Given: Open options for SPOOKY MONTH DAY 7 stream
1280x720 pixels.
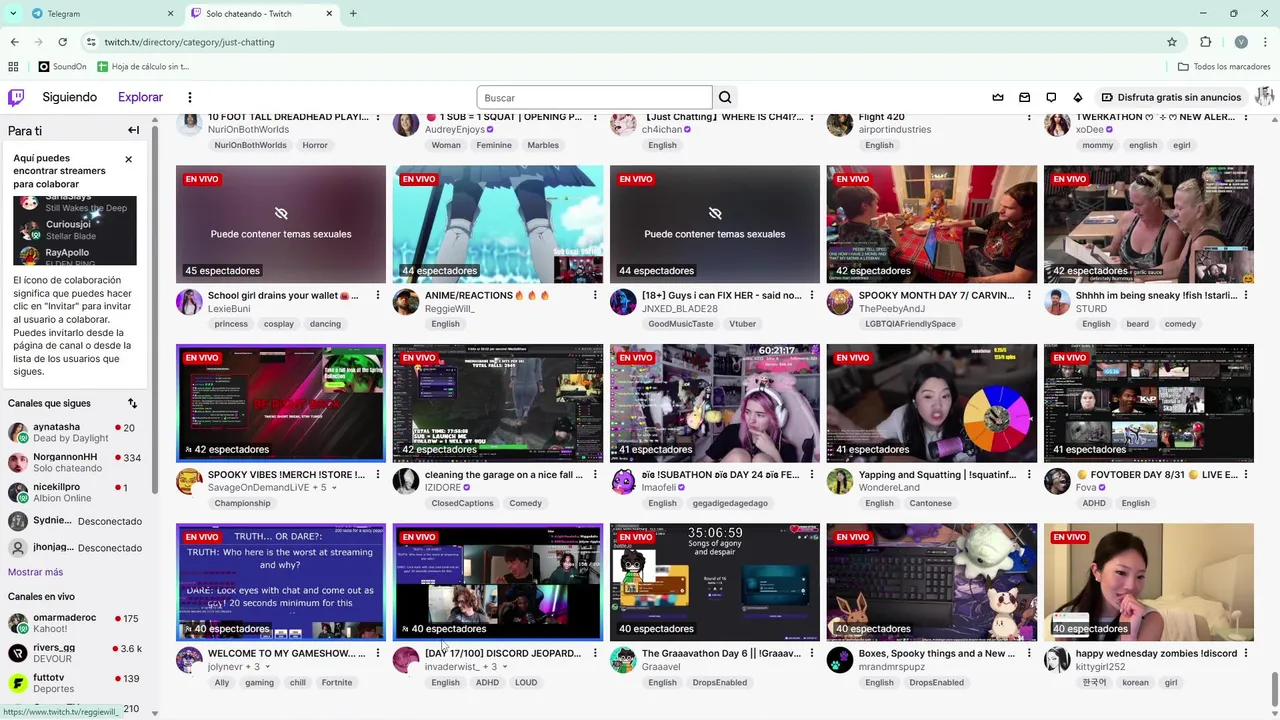Looking at the screenshot, I should (x=1029, y=296).
